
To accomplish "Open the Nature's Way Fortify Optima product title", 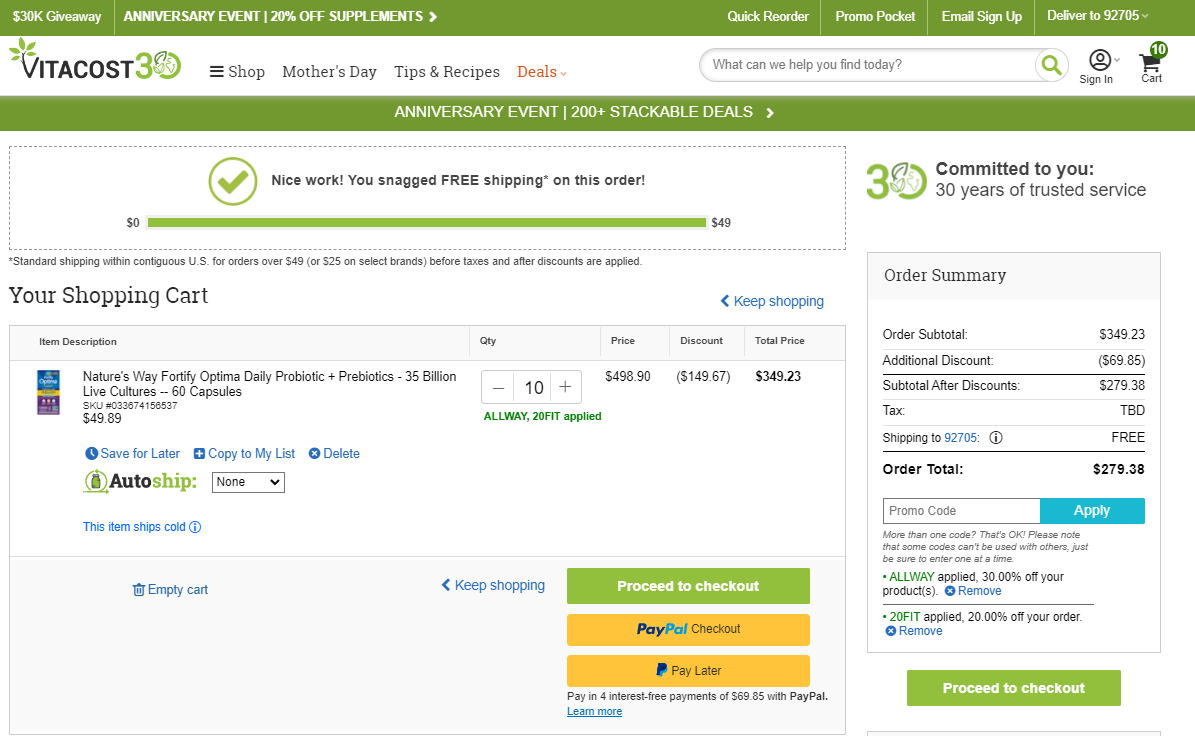I will click(x=270, y=384).
